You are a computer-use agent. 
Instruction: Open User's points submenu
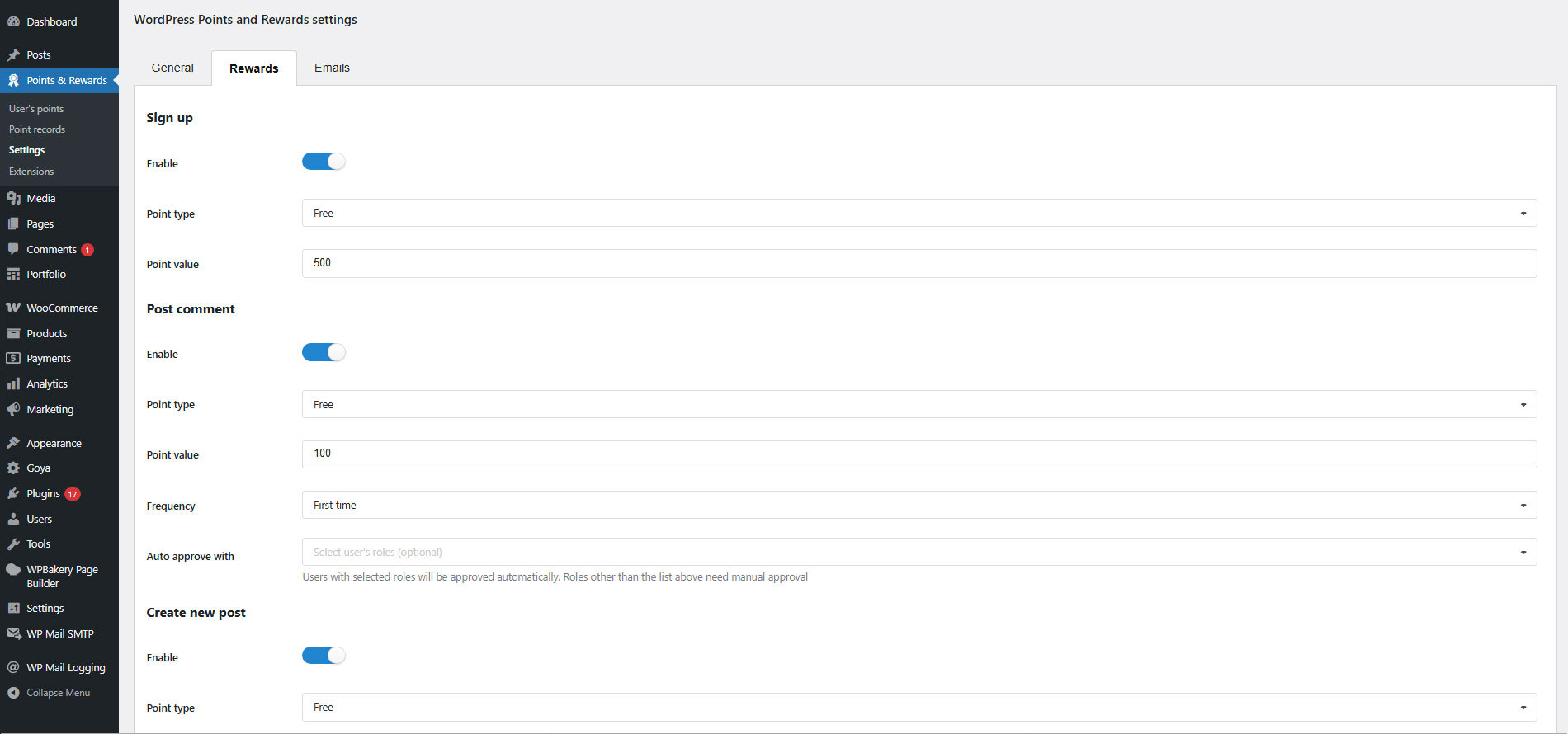coord(36,109)
